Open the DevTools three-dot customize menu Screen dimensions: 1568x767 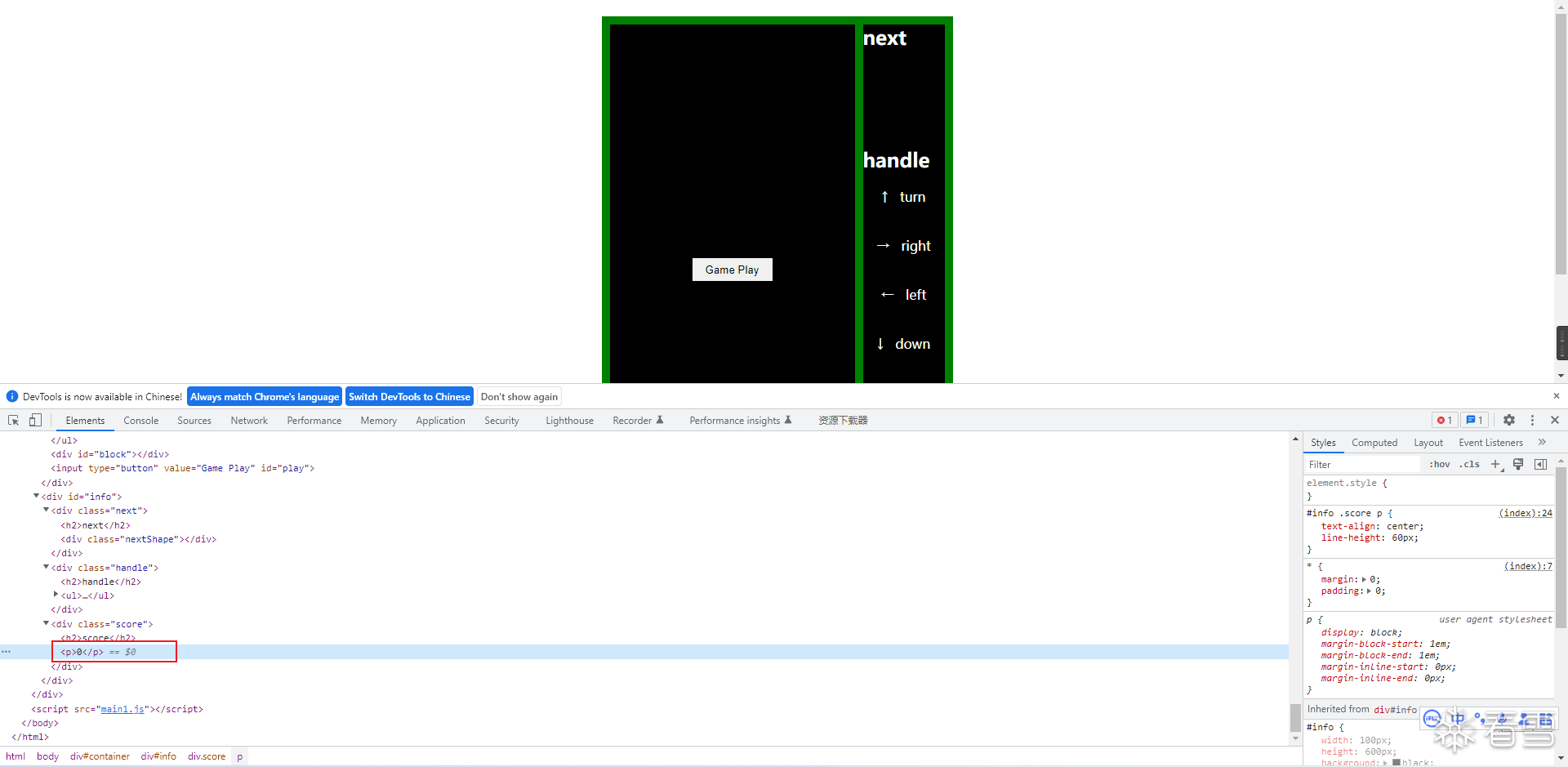[x=1532, y=420]
